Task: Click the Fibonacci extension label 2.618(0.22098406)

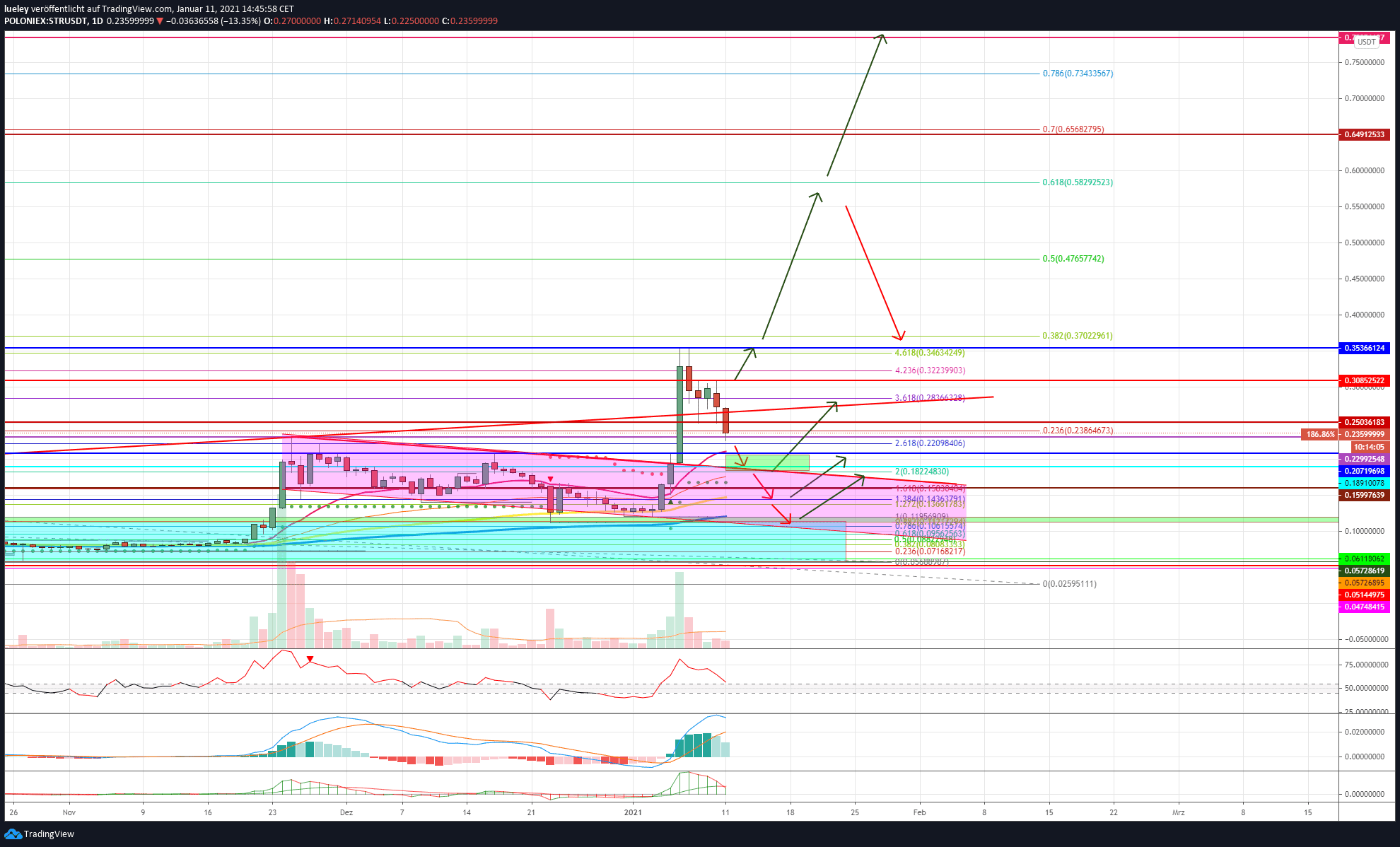Action: (x=930, y=443)
